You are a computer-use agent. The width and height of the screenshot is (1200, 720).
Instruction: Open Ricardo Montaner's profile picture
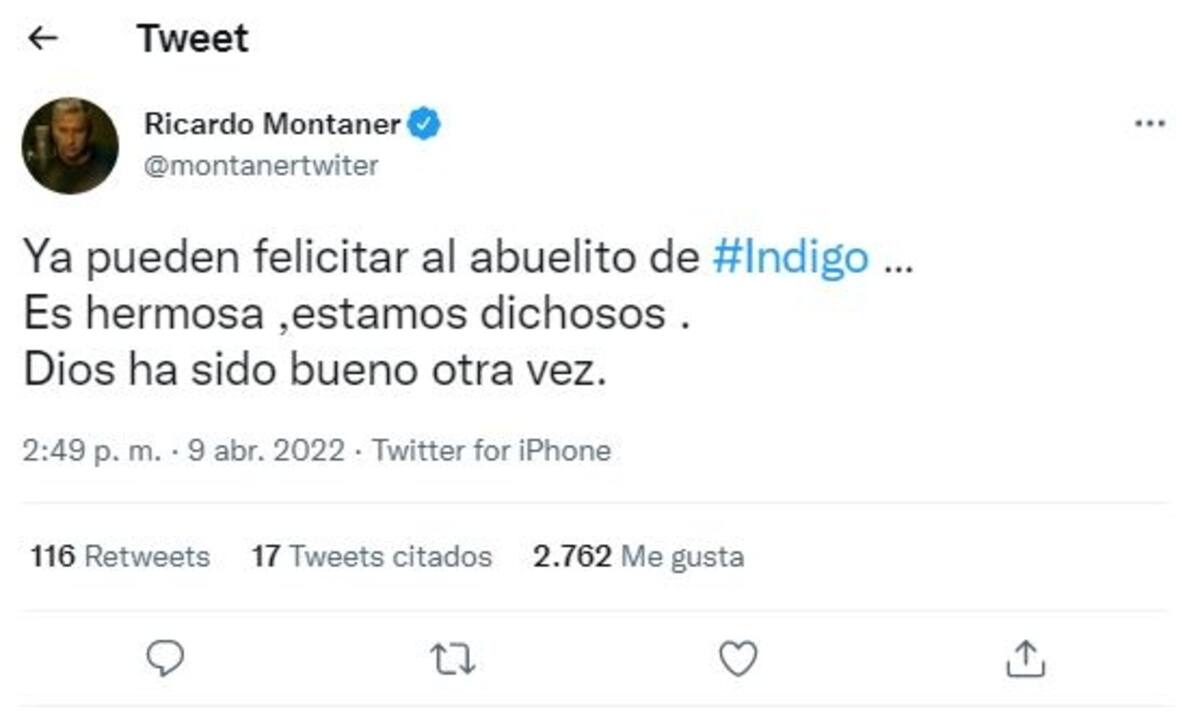point(70,146)
